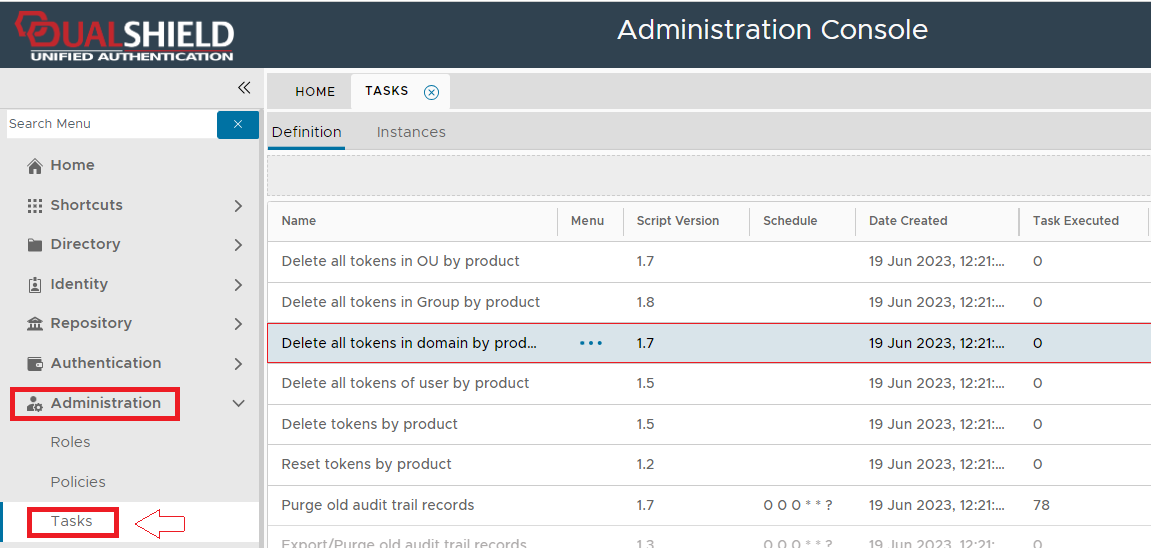Select the Purge old audit trail records row
This screenshot has height=548, width=1151.
click(x=378, y=505)
